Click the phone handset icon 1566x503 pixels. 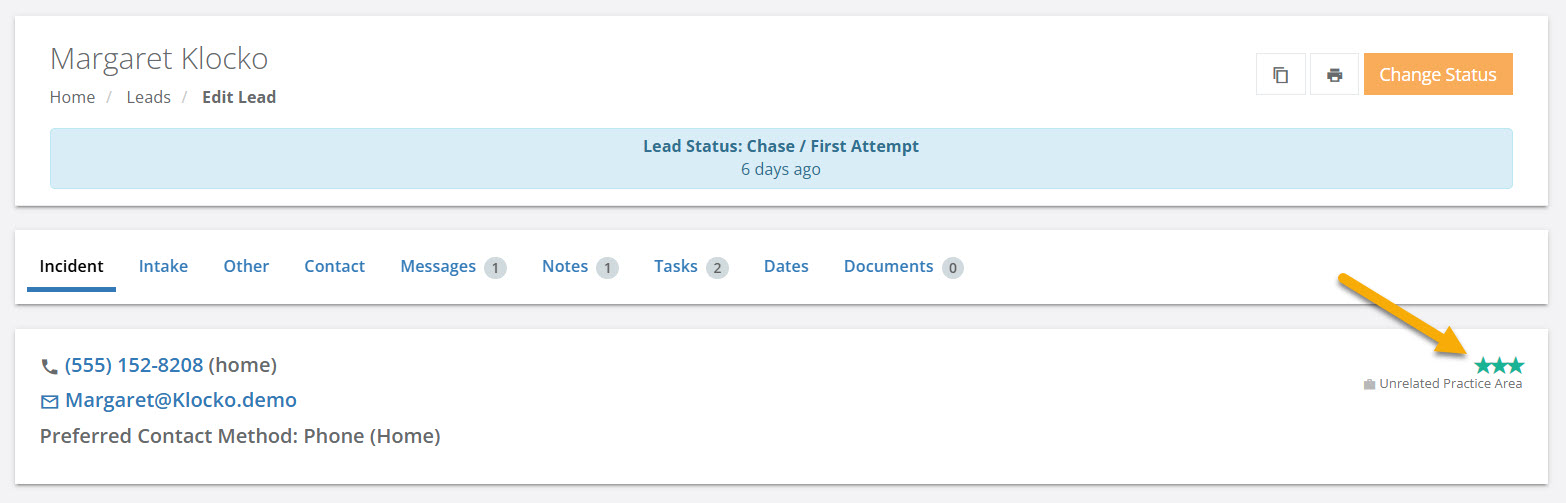pyautogui.click(x=49, y=366)
